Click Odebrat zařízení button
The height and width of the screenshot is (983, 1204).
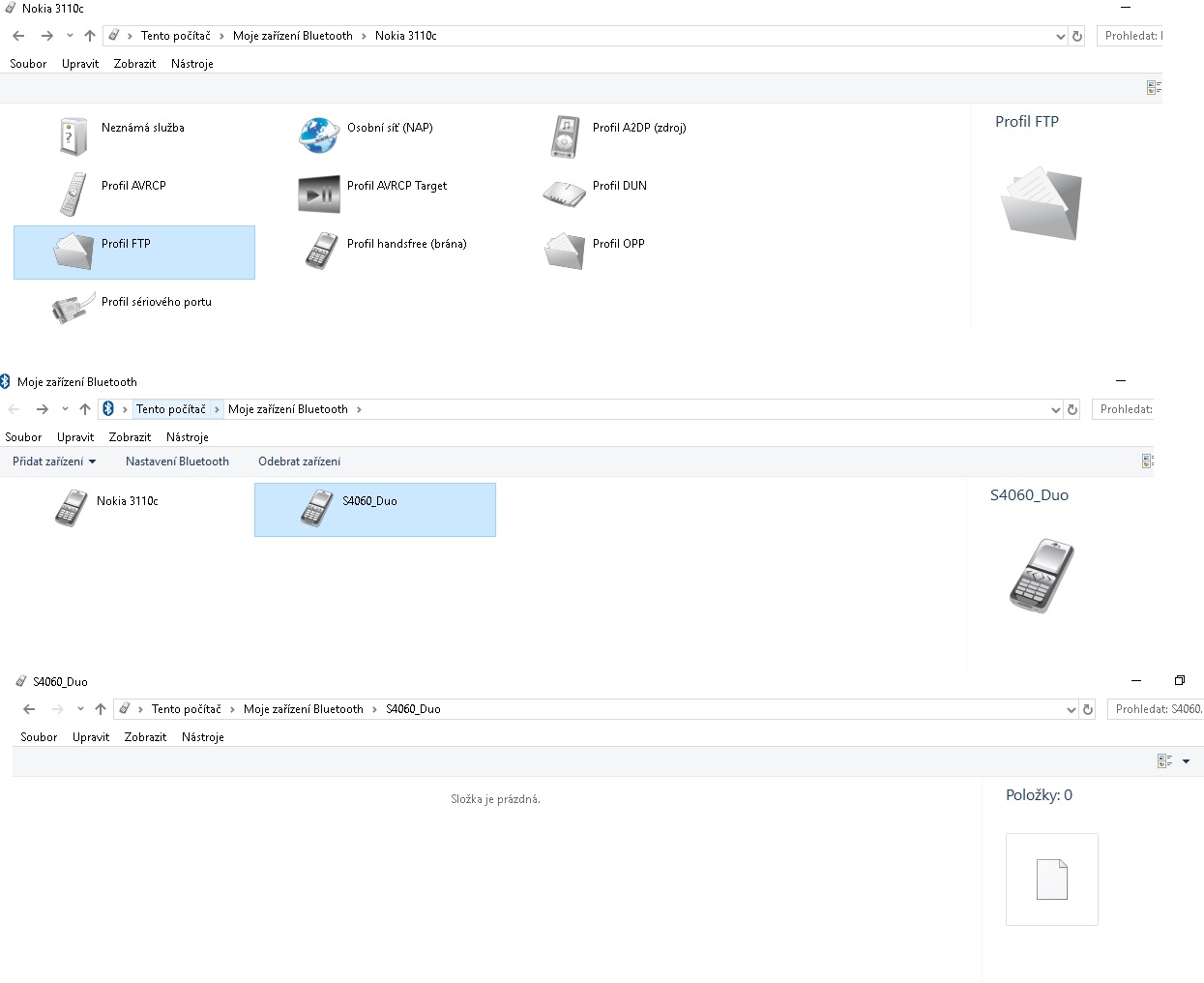pyautogui.click(x=299, y=462)
